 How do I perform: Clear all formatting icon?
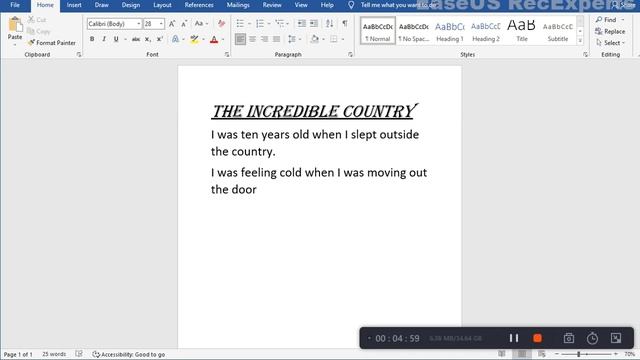(x=222, y=24)
